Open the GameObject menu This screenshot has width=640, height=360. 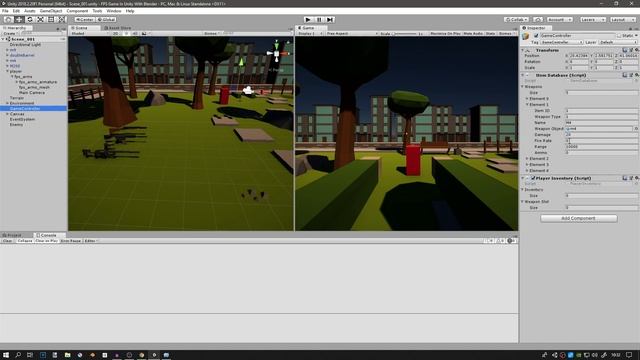51,11
